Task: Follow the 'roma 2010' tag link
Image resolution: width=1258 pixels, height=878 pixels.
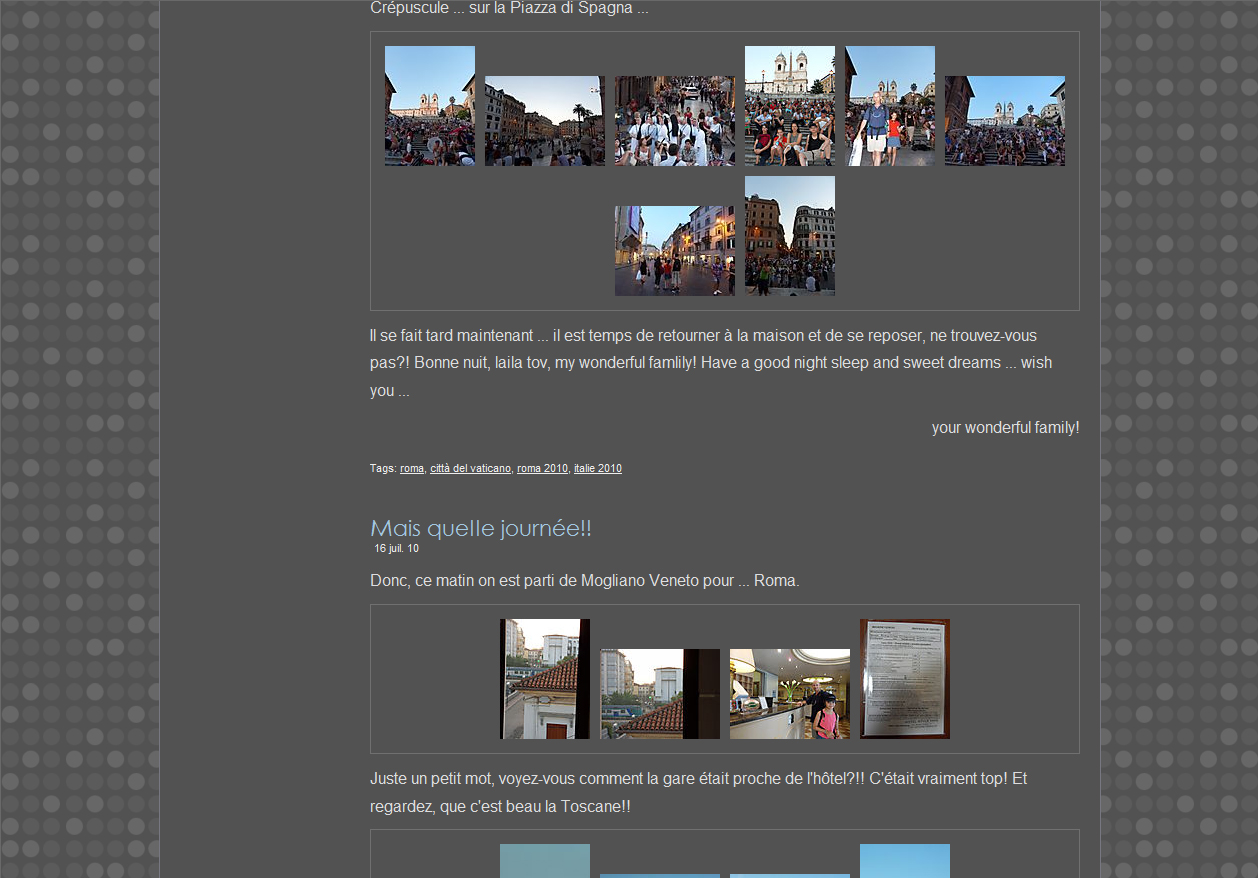Action: point(542,468)
